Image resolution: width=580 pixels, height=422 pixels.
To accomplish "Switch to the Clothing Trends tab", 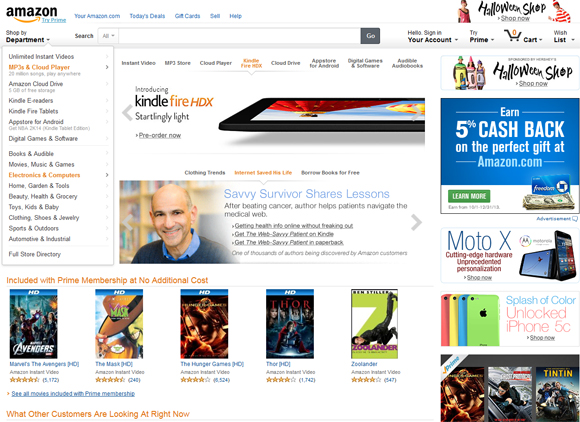I will 205,173.
